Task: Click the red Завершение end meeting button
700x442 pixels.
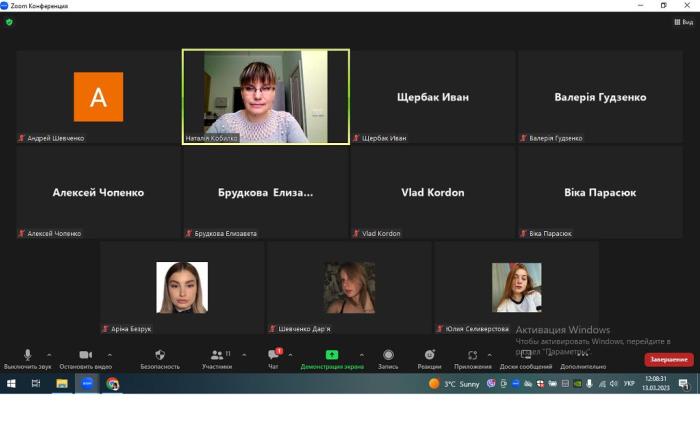Action: [668, 359]
